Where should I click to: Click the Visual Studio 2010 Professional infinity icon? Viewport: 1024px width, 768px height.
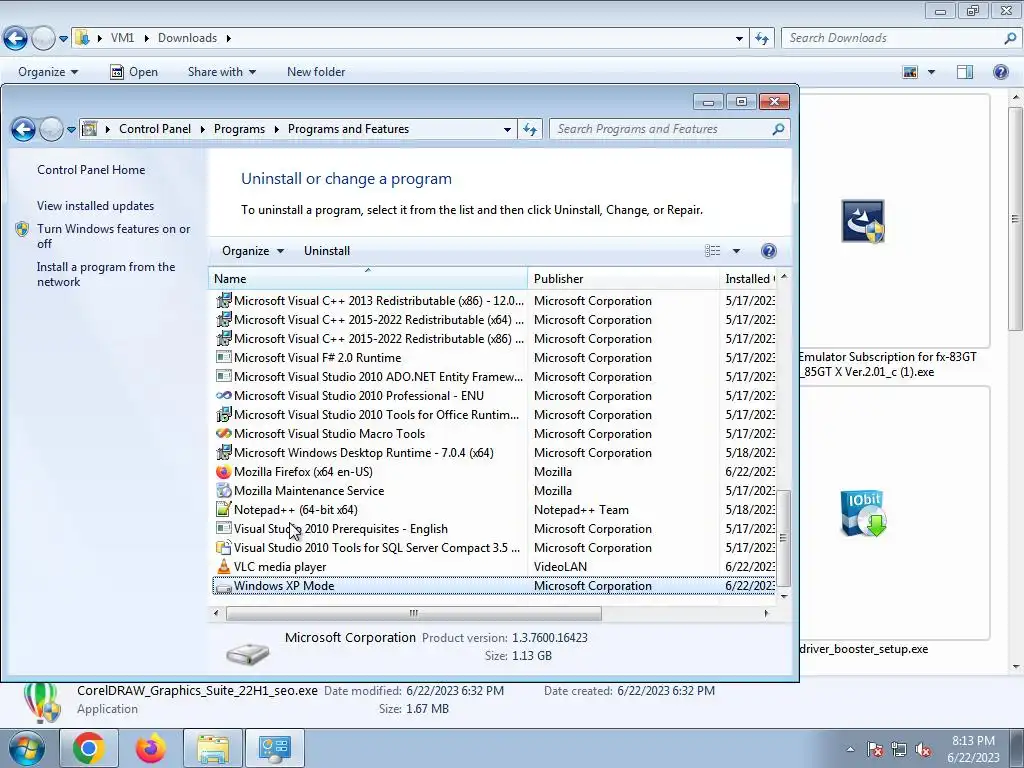tap(223, 396)
